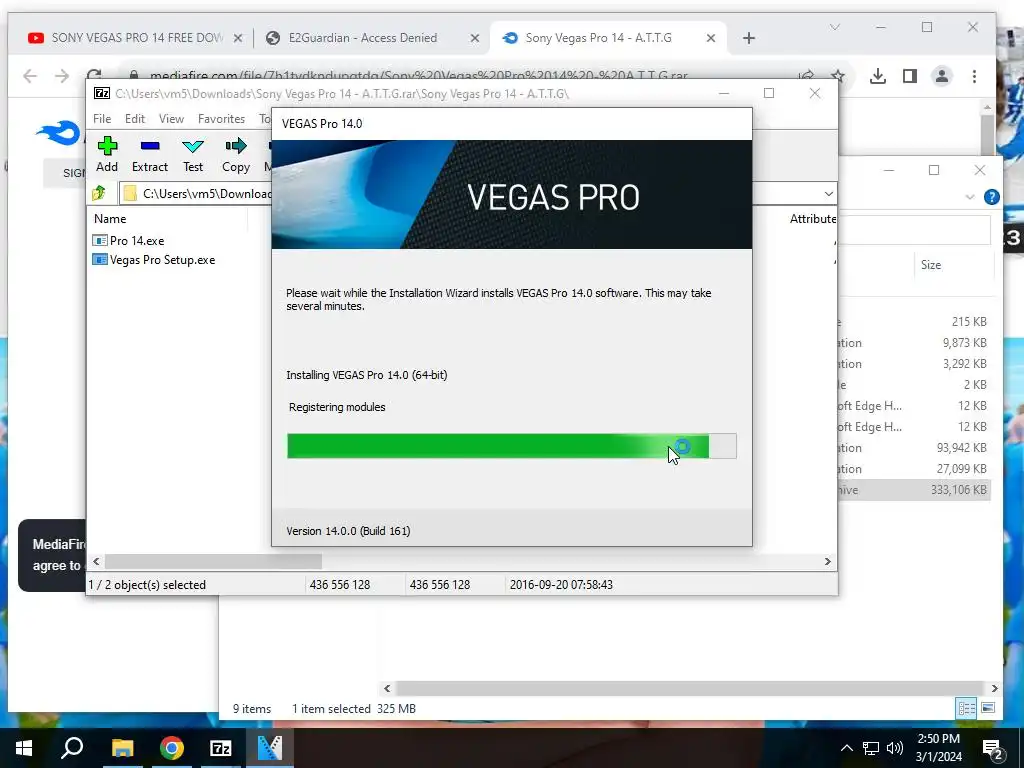Click the 7-Zip scroll right arrow
Image resolution: width=1024 pixels, height=768 pixels.
click(827, 562)
